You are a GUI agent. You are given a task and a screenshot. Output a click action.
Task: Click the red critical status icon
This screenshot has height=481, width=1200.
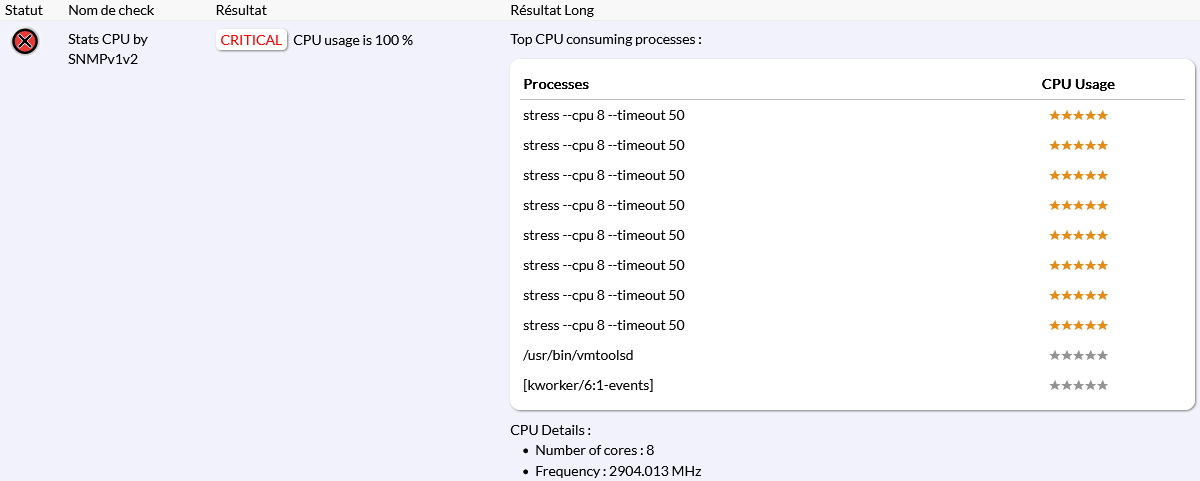26,41
